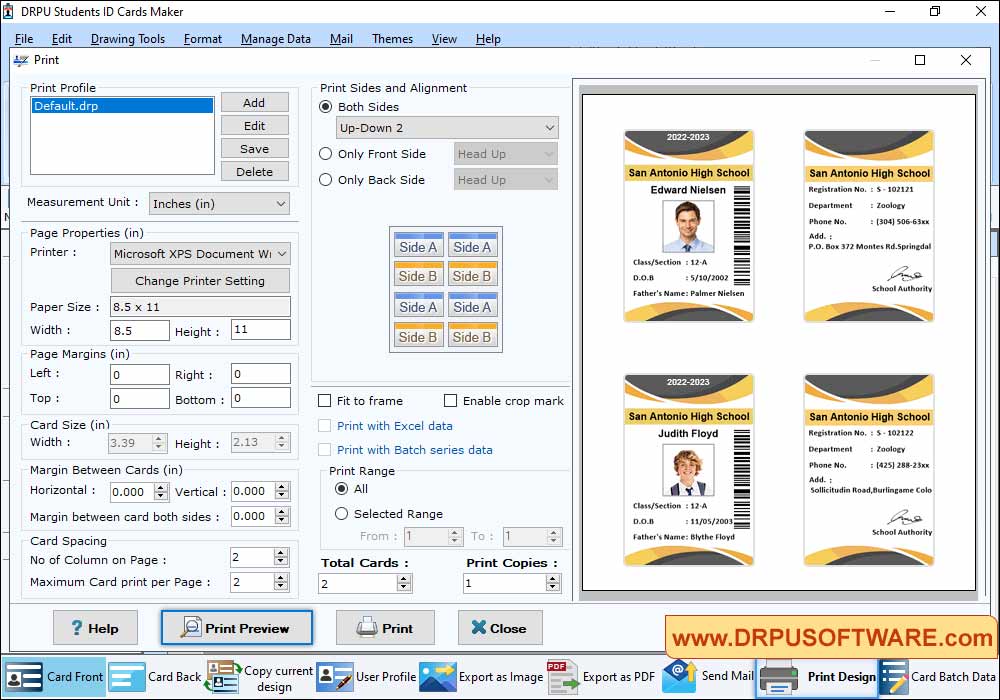Click the Help button with question mark

click(95, 628)
